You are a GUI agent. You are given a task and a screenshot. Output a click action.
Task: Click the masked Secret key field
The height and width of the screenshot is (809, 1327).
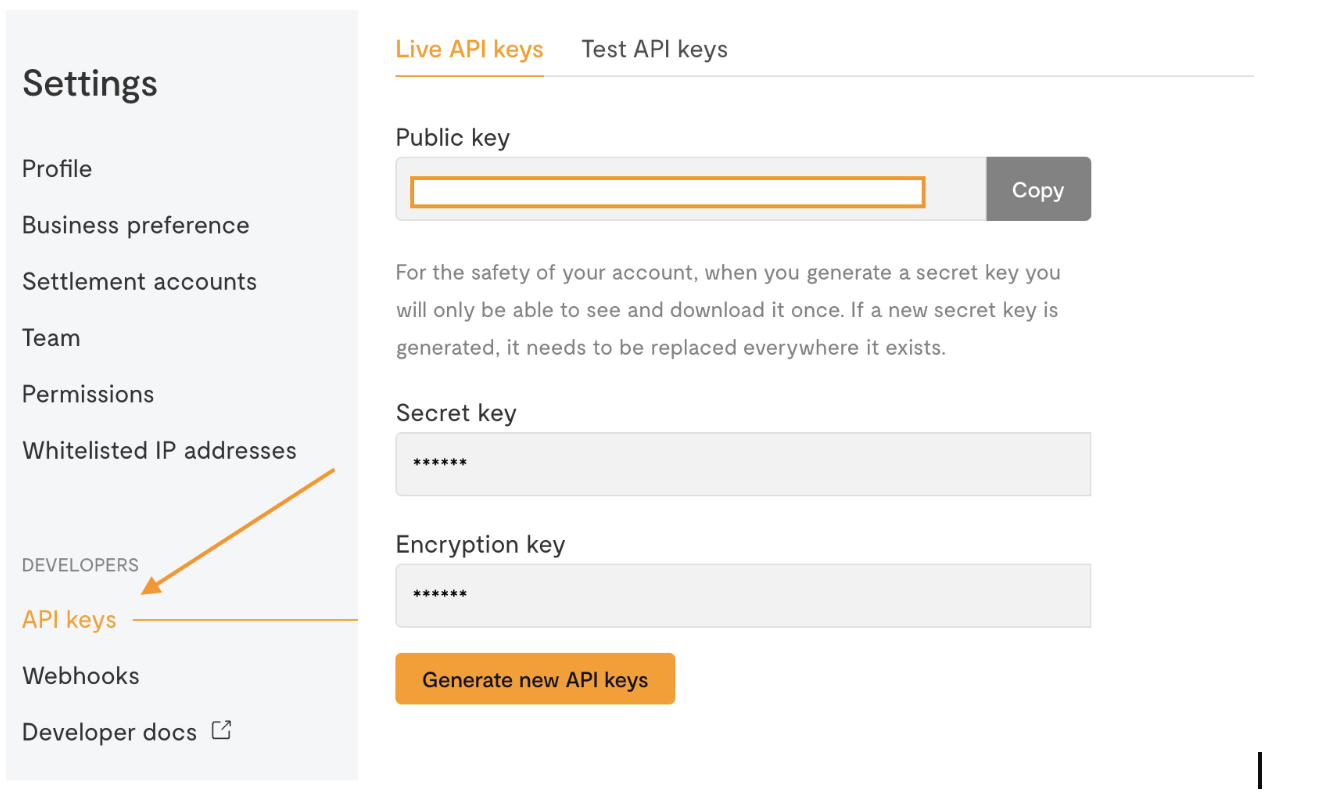click(x=742, y=464)
